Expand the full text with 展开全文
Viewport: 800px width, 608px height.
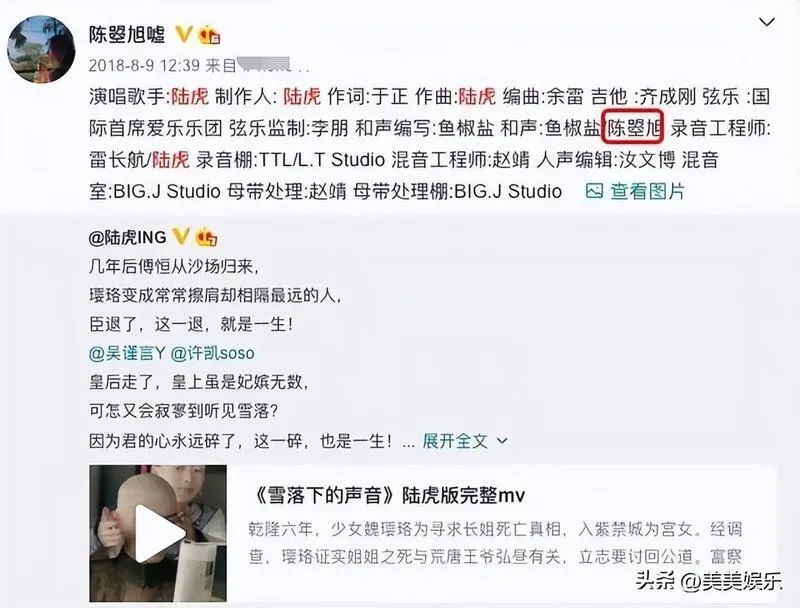455,441
